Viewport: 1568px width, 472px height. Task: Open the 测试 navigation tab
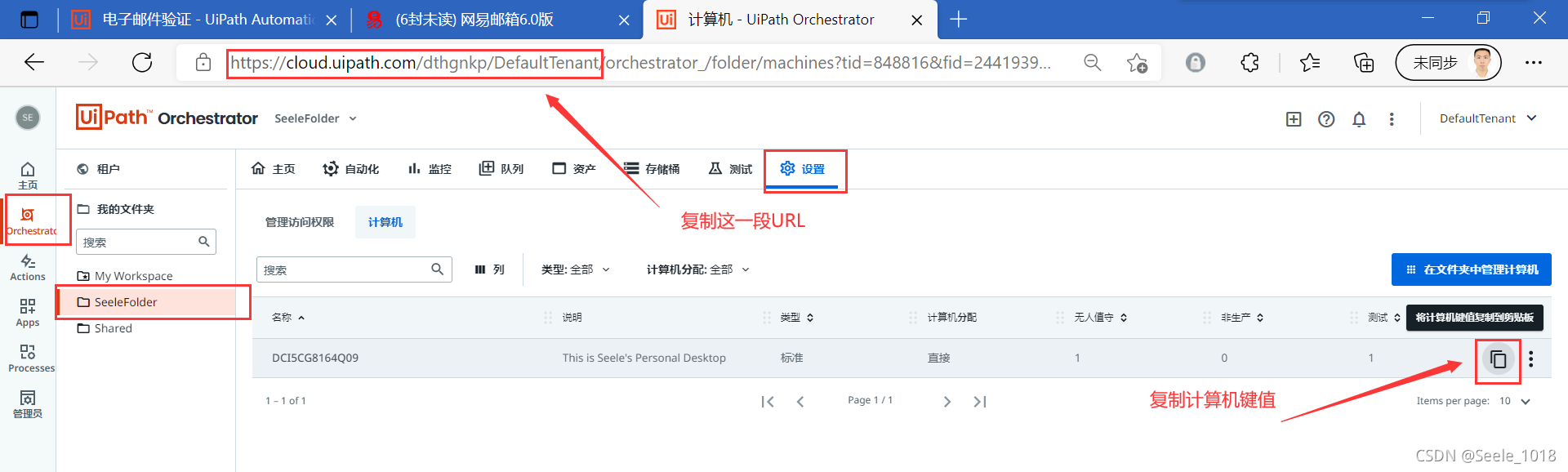[730, 169]
